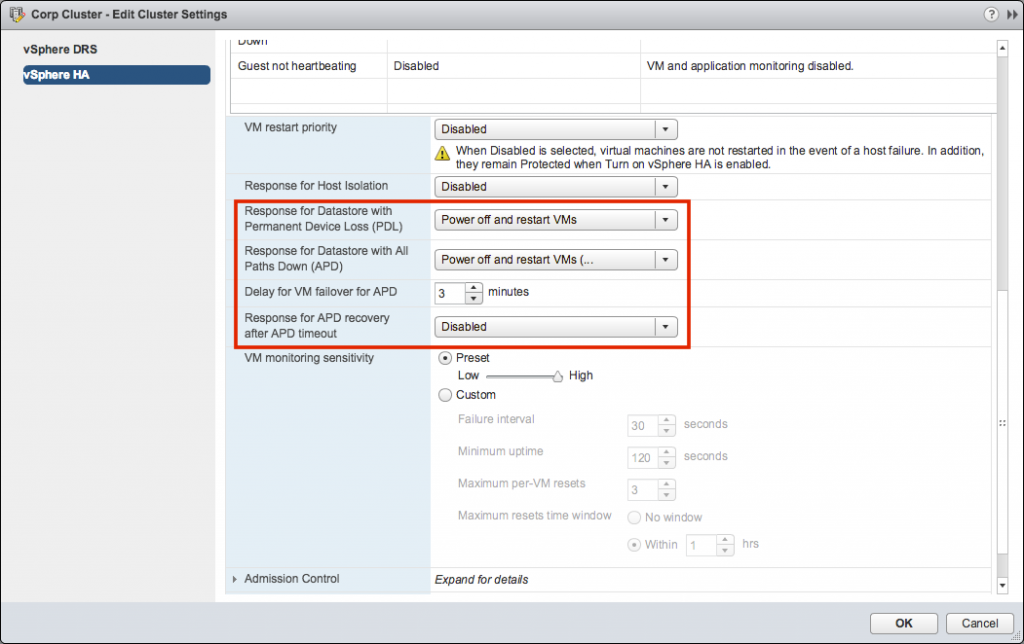The width and height of the screenshot is (1024, 644).
Task: Select the Custom monitoring sensitivity radio
Action: click(445, 395)
